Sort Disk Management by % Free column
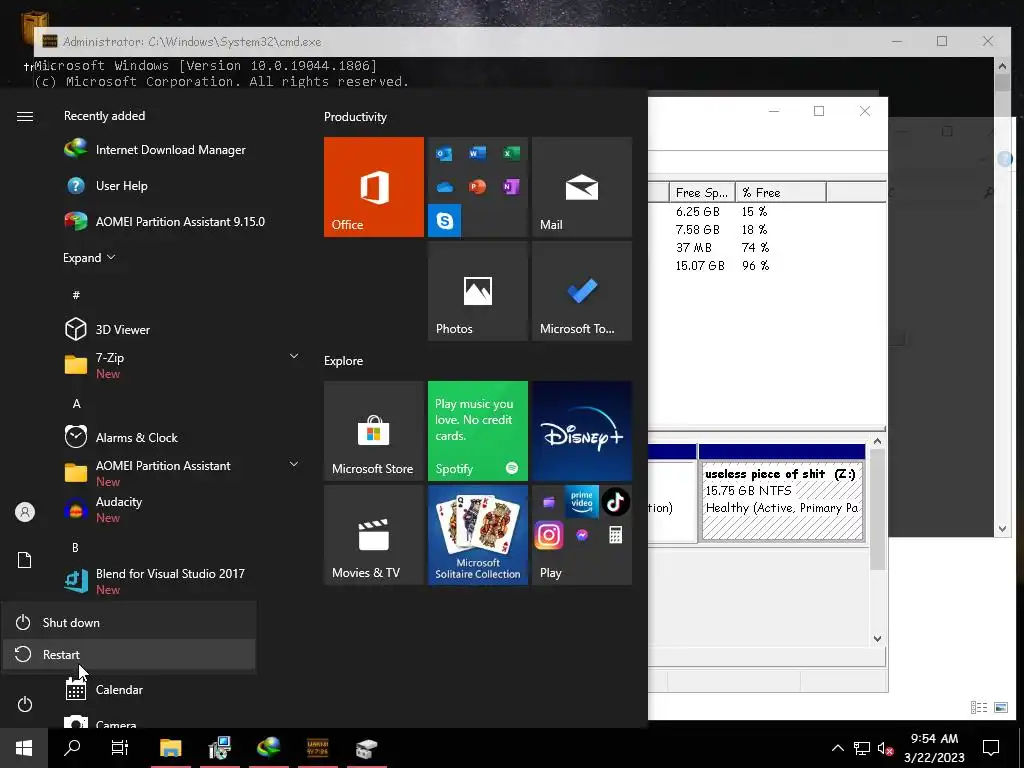 (781, 193)
